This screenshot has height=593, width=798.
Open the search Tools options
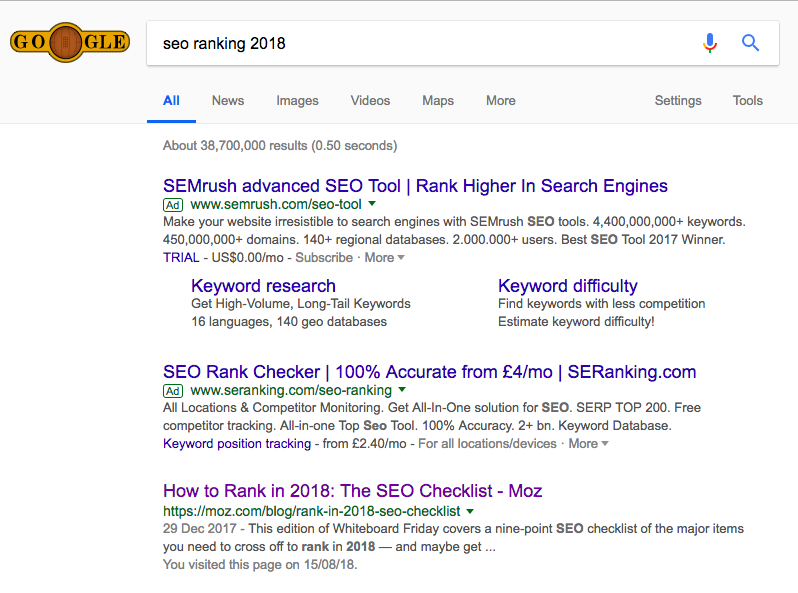[747, 101]
